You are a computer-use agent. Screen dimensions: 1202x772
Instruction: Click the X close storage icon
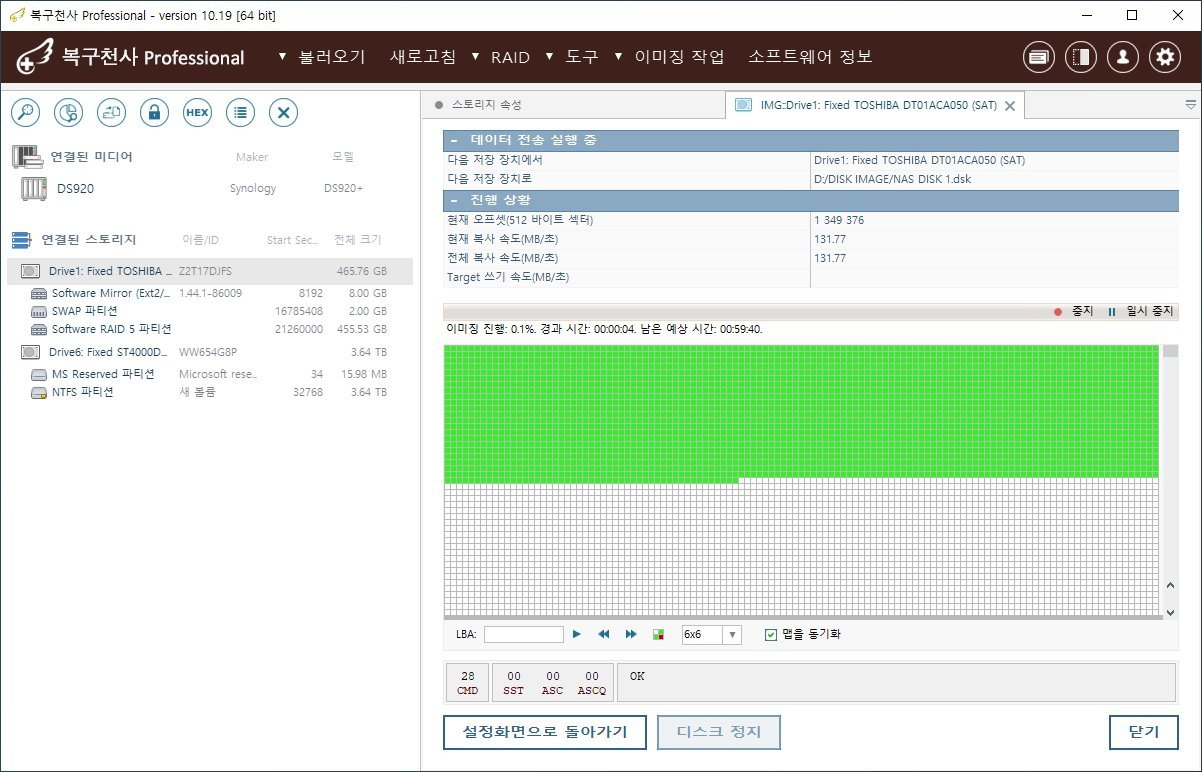click(x=283, y=113)
